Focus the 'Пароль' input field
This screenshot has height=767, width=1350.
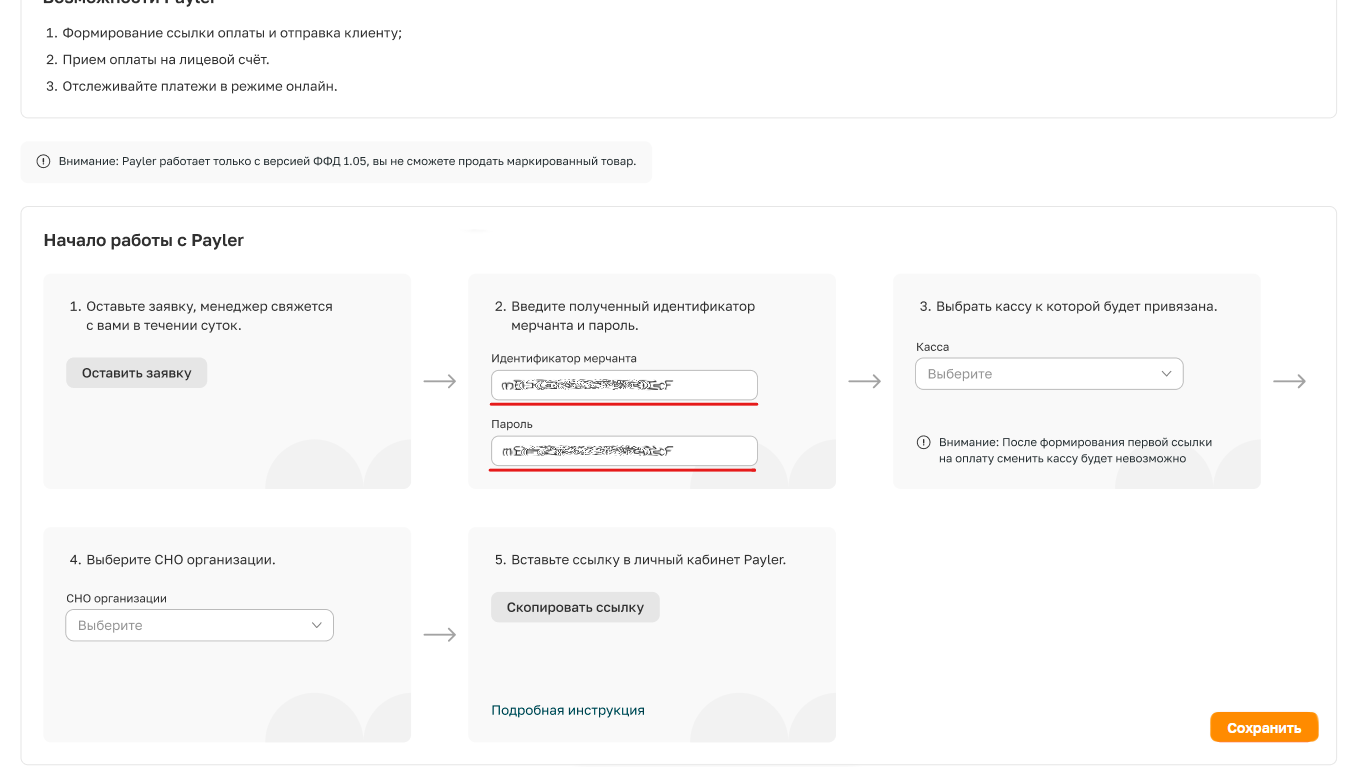tap(624, 451)
